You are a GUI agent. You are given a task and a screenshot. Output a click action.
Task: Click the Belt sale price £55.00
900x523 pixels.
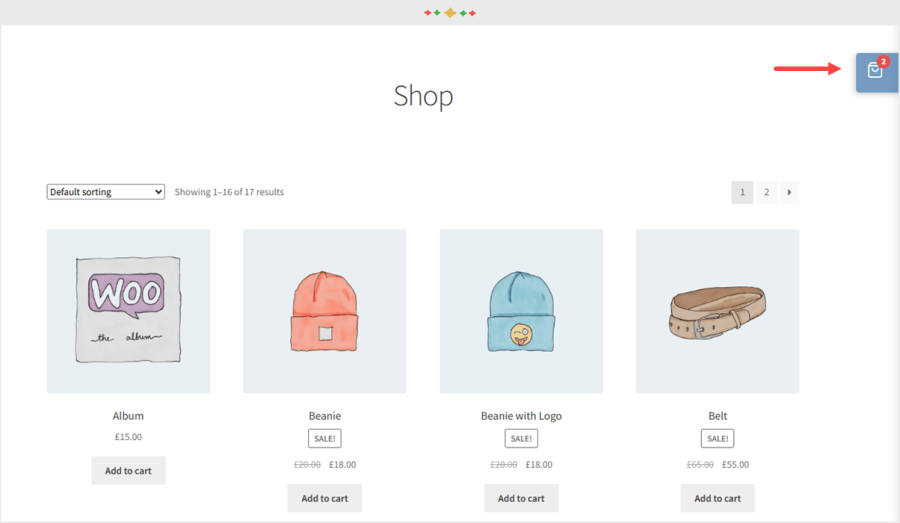(735, 464)
